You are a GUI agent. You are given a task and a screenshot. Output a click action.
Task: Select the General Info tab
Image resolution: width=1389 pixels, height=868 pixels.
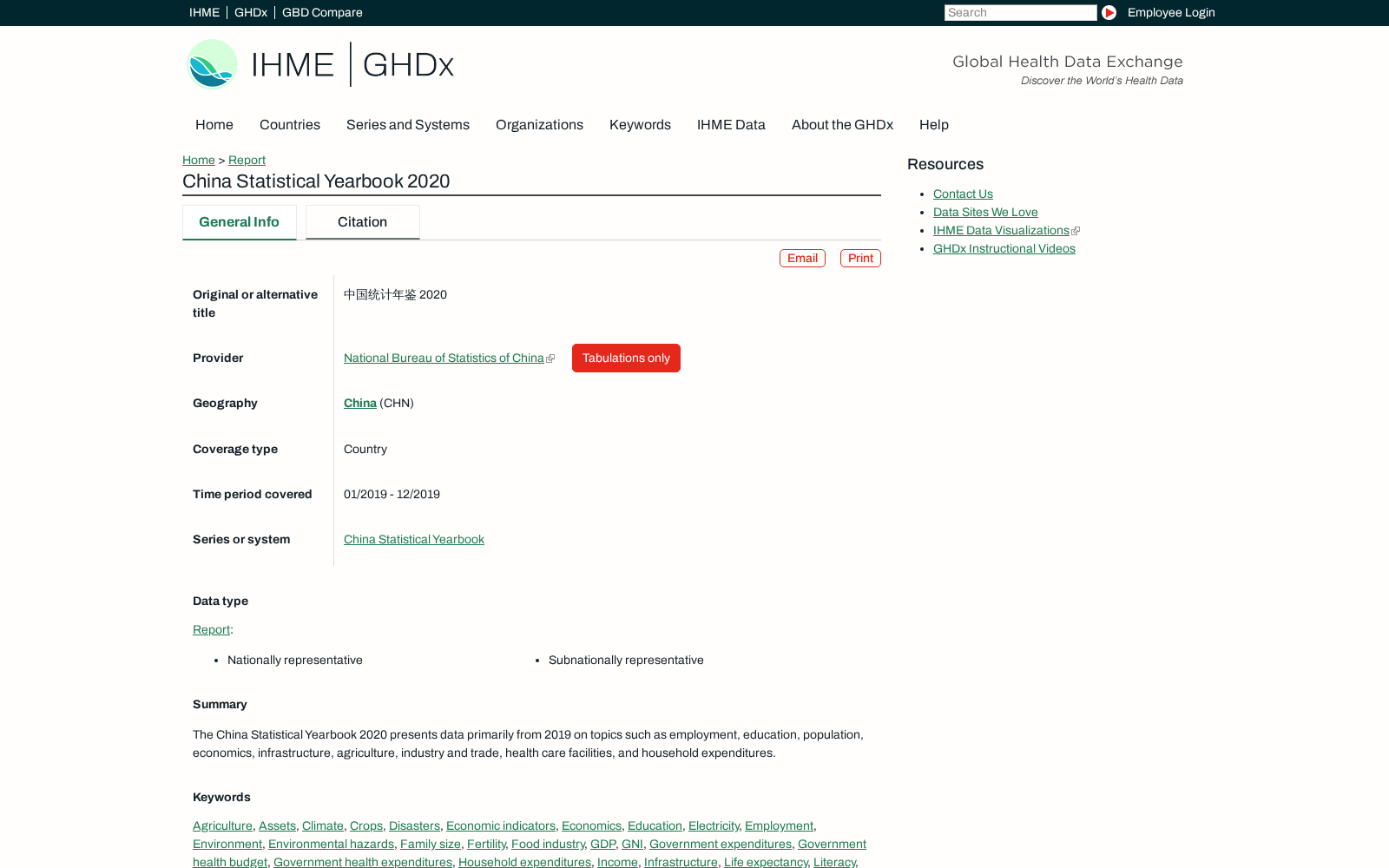pyautogui.click(x=240, y=222)
